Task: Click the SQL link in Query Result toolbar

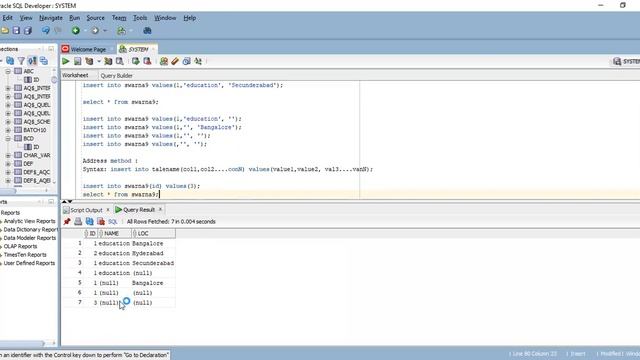Action: click(x=113, y=222)
